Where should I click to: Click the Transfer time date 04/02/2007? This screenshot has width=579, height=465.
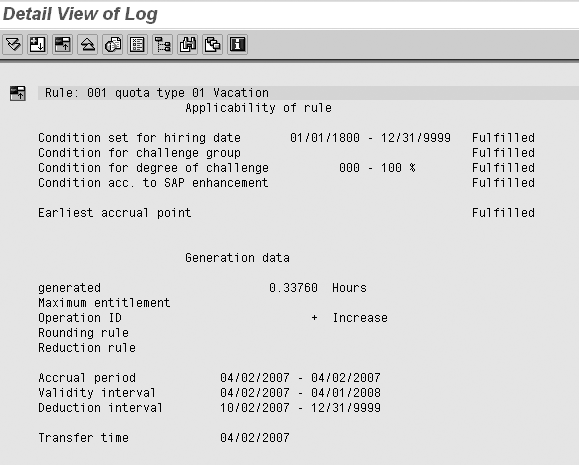coord(255,438)
